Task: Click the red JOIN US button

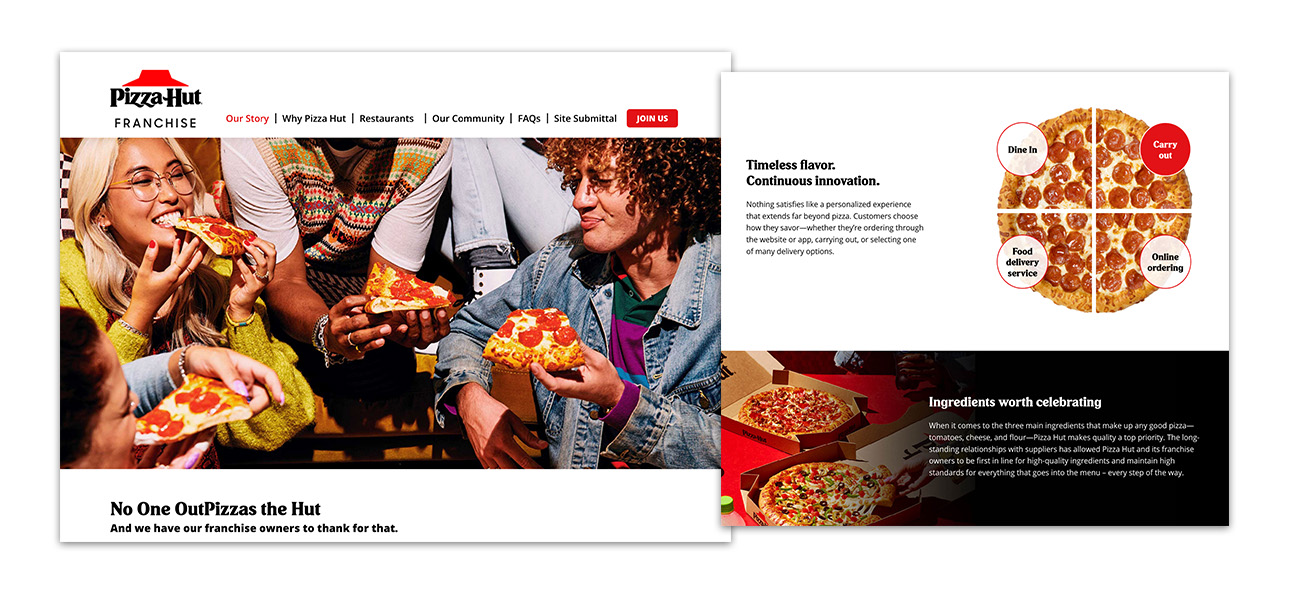Action: coord(652,118)
